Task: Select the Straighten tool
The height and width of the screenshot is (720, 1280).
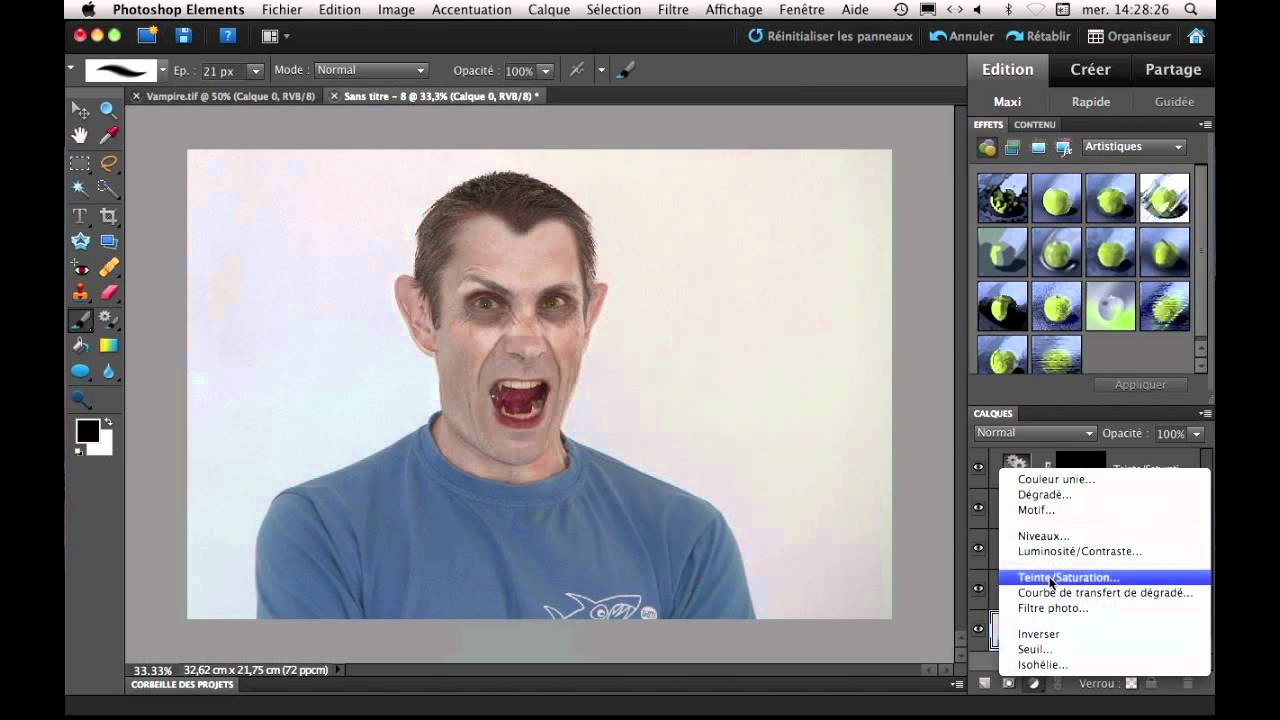Action: [108, 242]
